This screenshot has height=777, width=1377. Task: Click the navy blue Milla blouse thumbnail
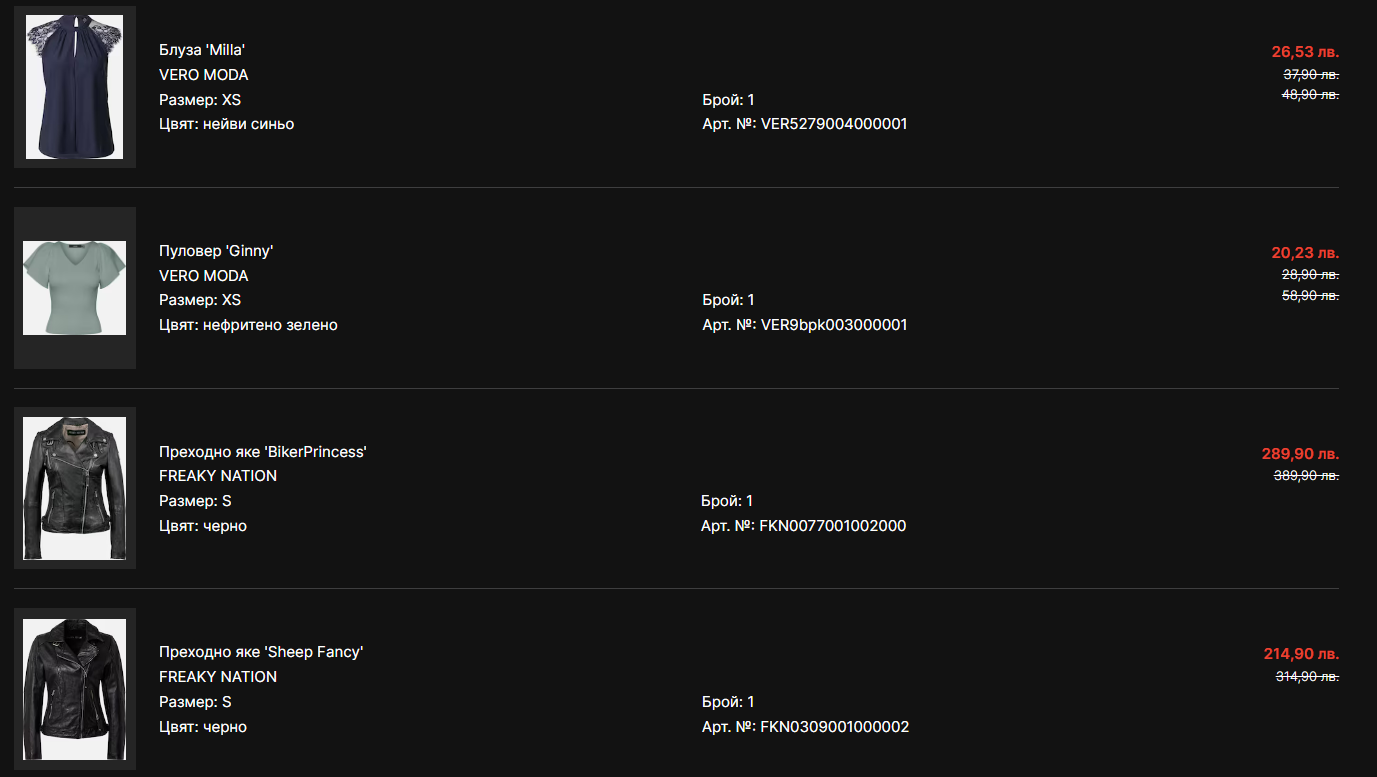click(x=74, y=87)
